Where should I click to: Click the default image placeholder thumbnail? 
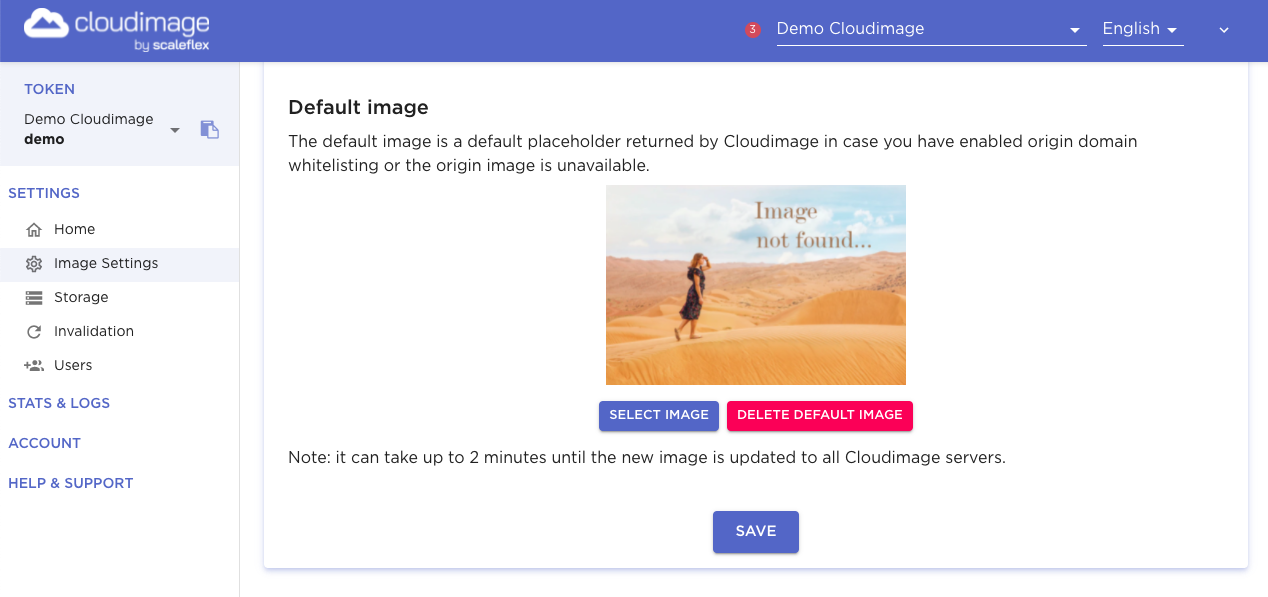pyautogui.click(x=755, y=285)
